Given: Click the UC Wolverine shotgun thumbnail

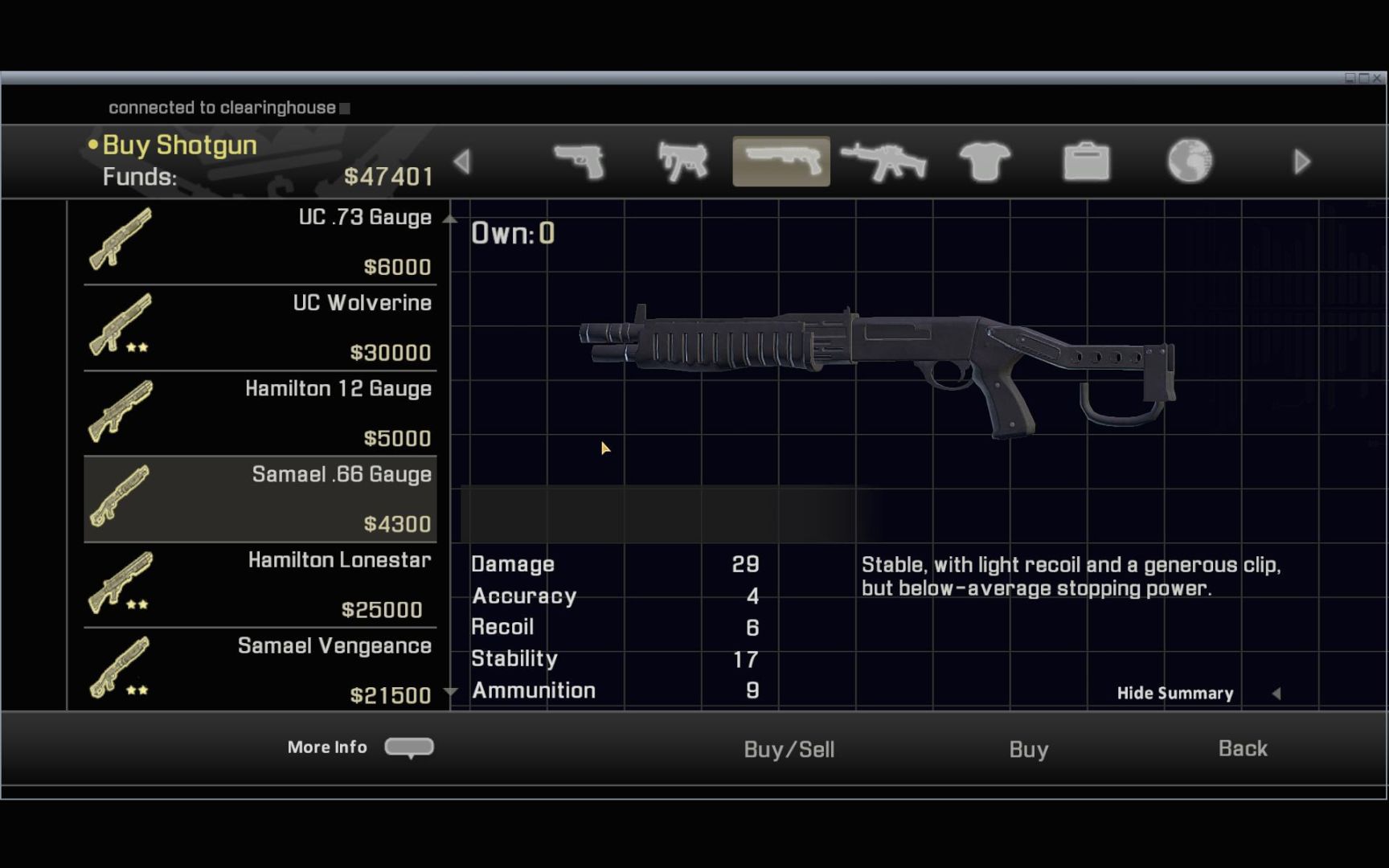Looking at the screenshot, I should 120,324.
